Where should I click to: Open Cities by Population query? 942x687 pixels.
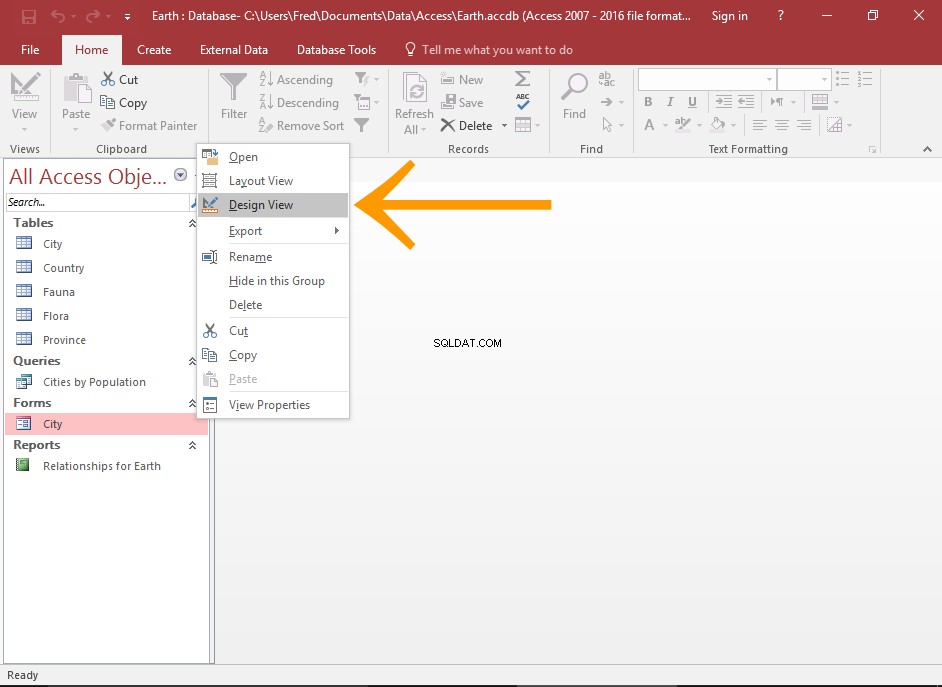tap(94, 382)
